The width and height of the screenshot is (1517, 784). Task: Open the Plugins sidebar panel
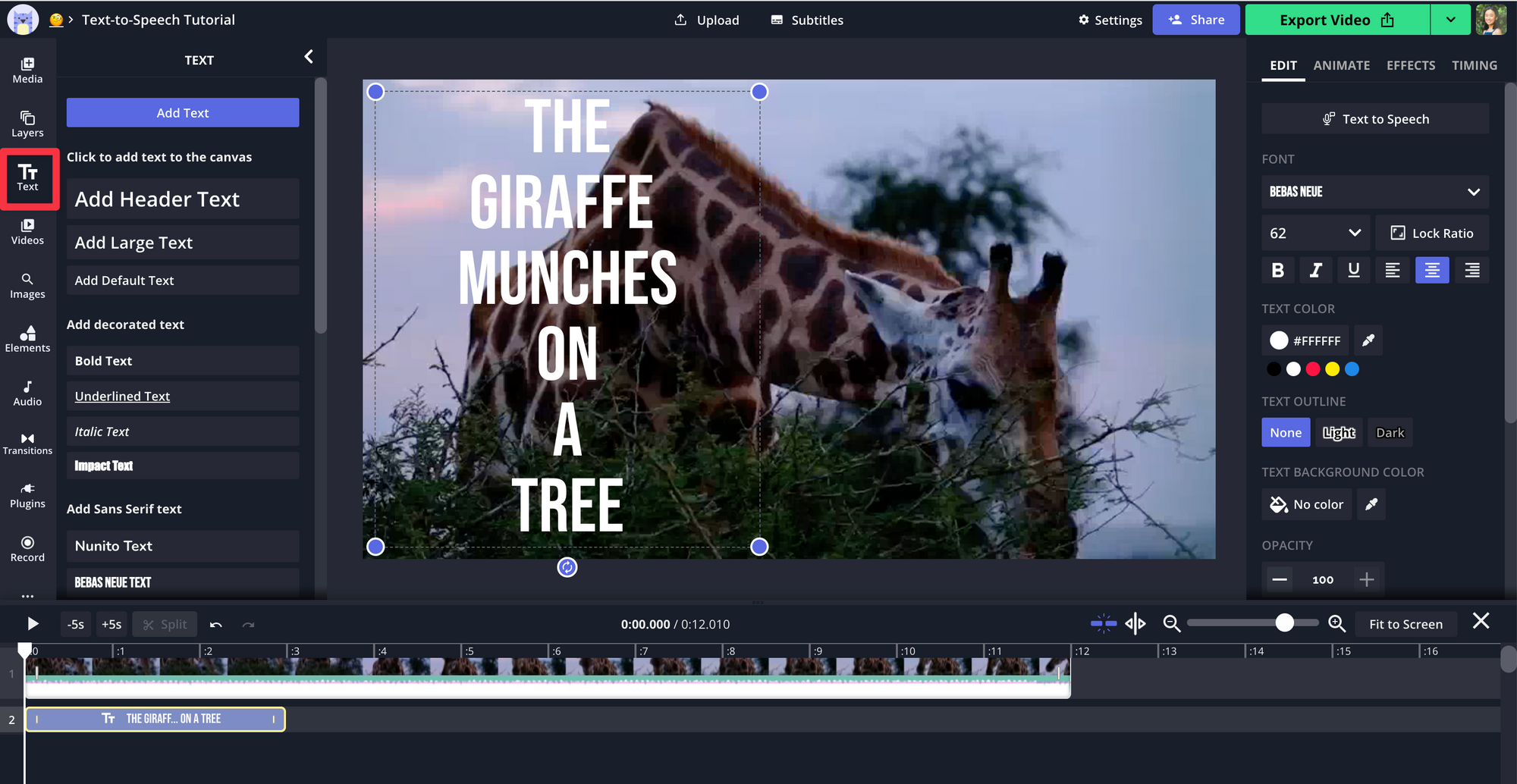coord(27,495)
